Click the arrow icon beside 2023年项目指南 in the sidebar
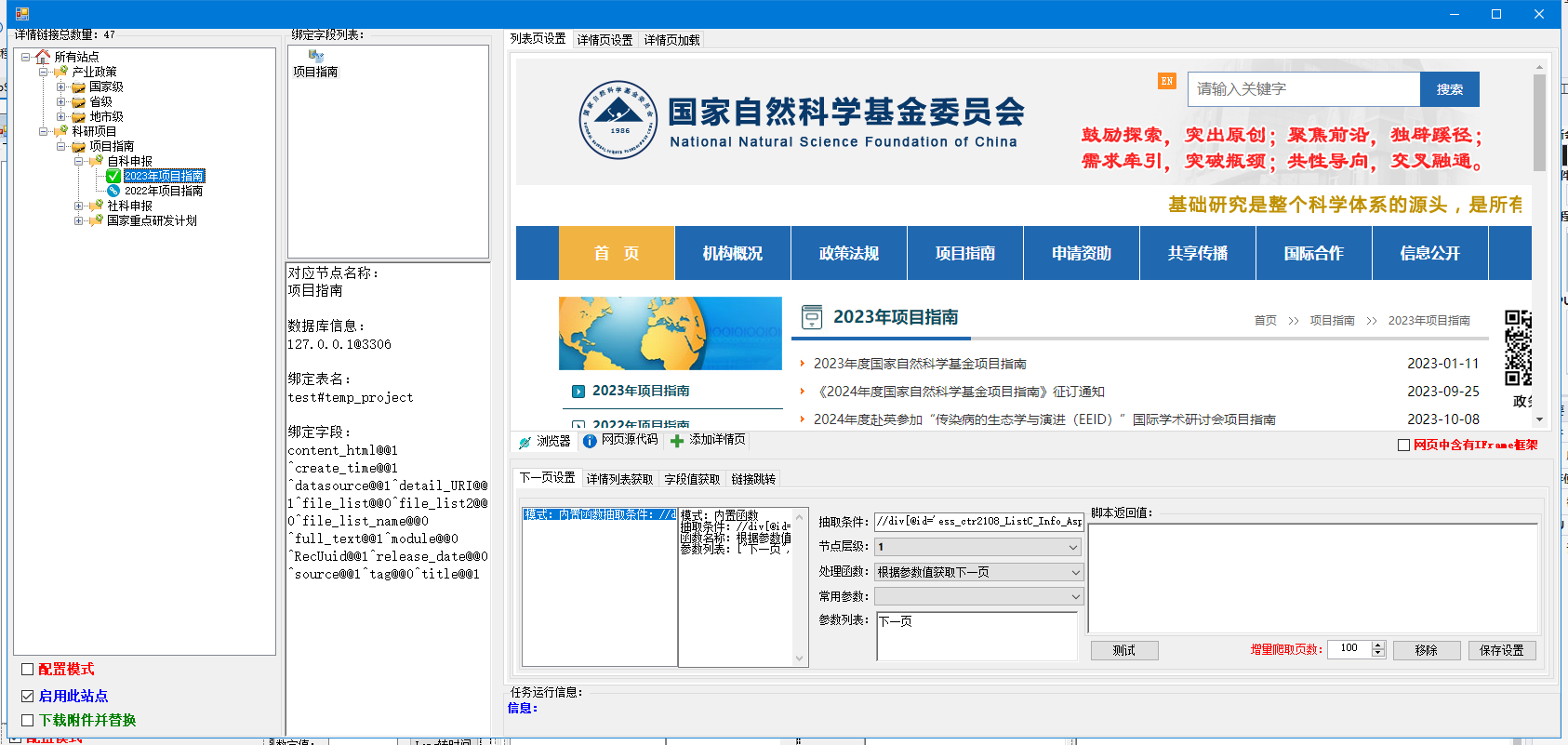This screenshot has height=745, width=1568. [578, 392]
